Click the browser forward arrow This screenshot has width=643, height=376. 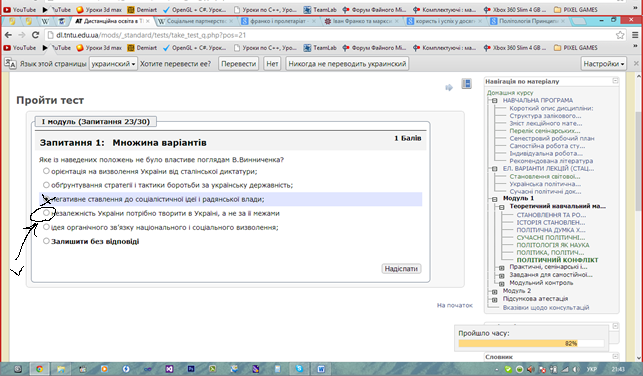click(21, 35)
